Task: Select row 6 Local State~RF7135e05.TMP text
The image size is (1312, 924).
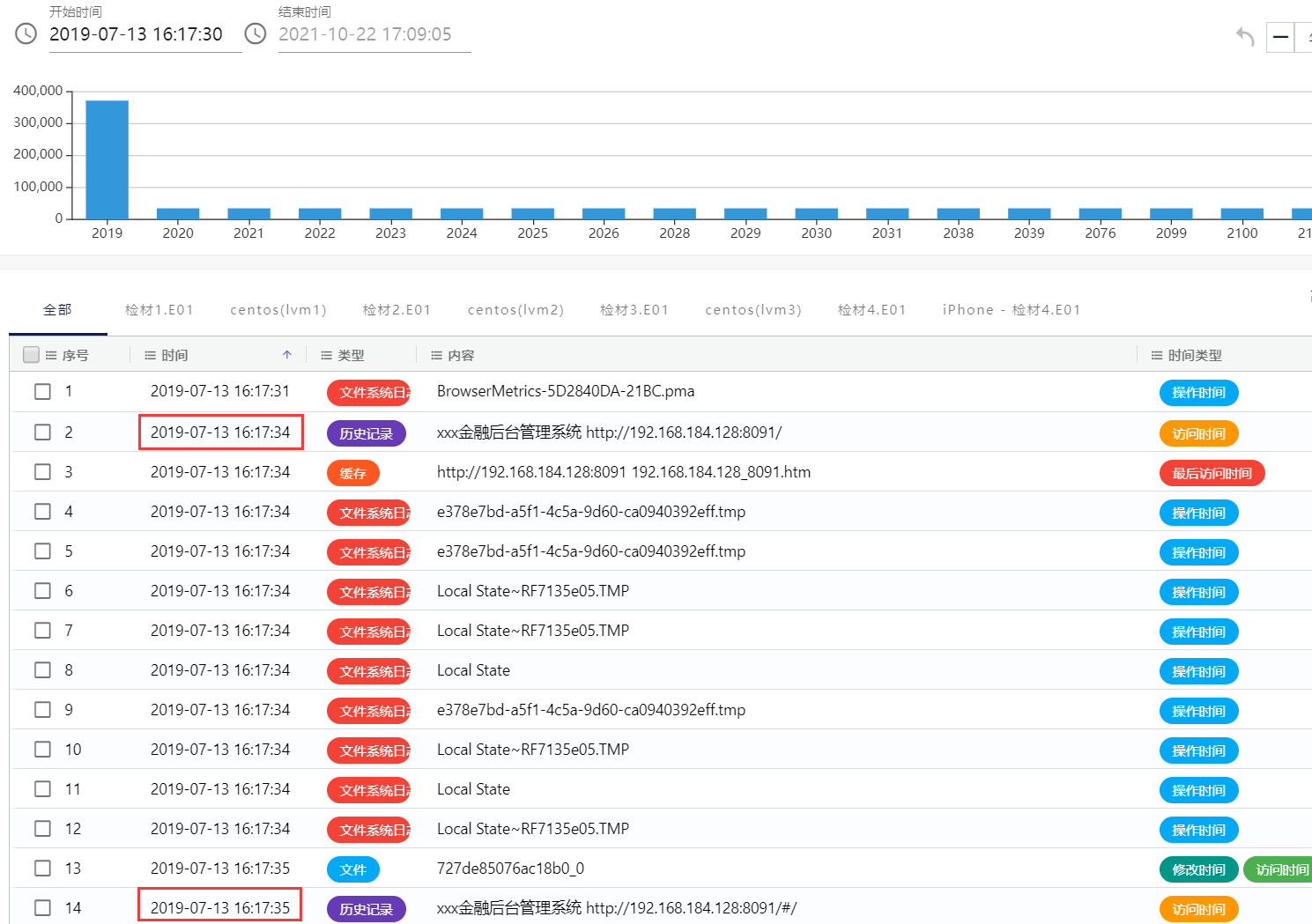Action: coord(533,591)
